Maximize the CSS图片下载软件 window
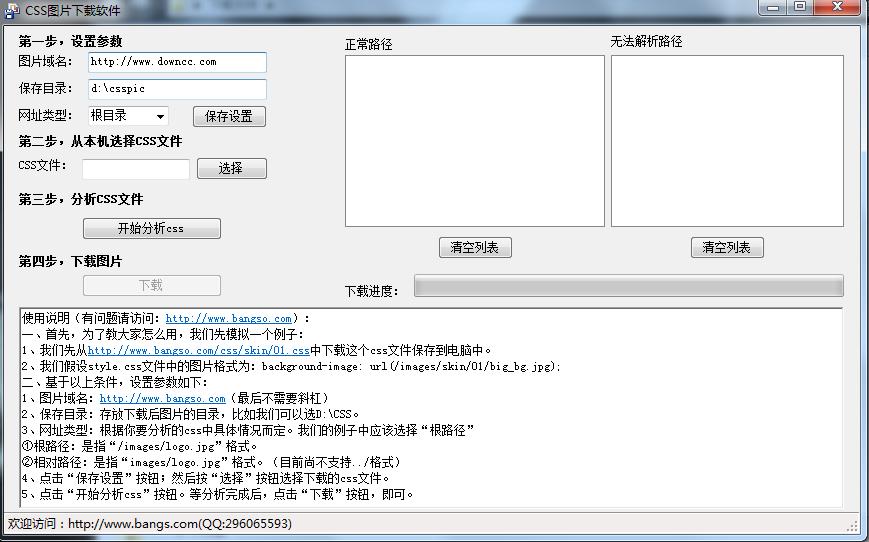 pos(800,7)
